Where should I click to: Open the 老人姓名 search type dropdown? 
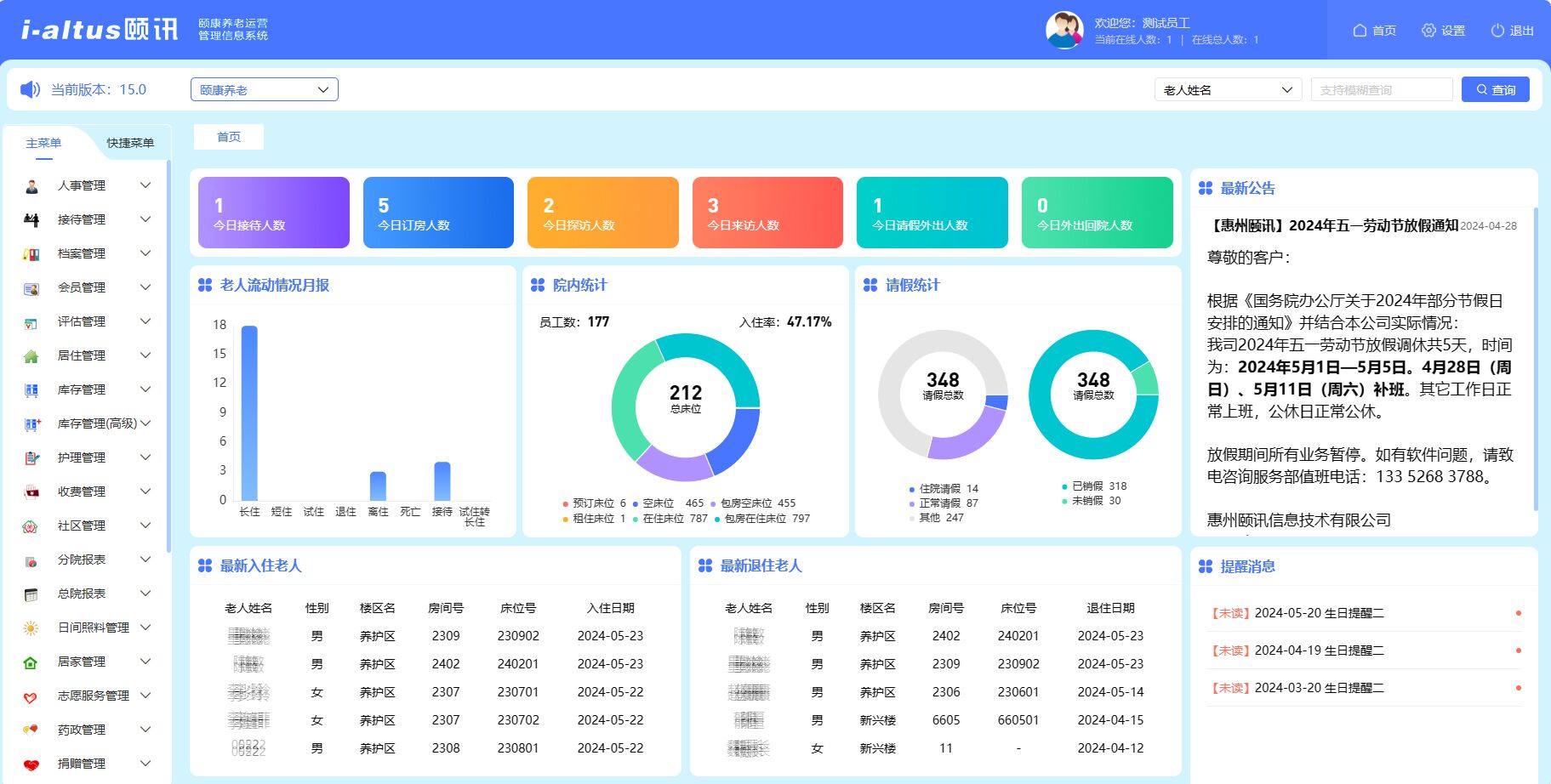click(1227, 89)
